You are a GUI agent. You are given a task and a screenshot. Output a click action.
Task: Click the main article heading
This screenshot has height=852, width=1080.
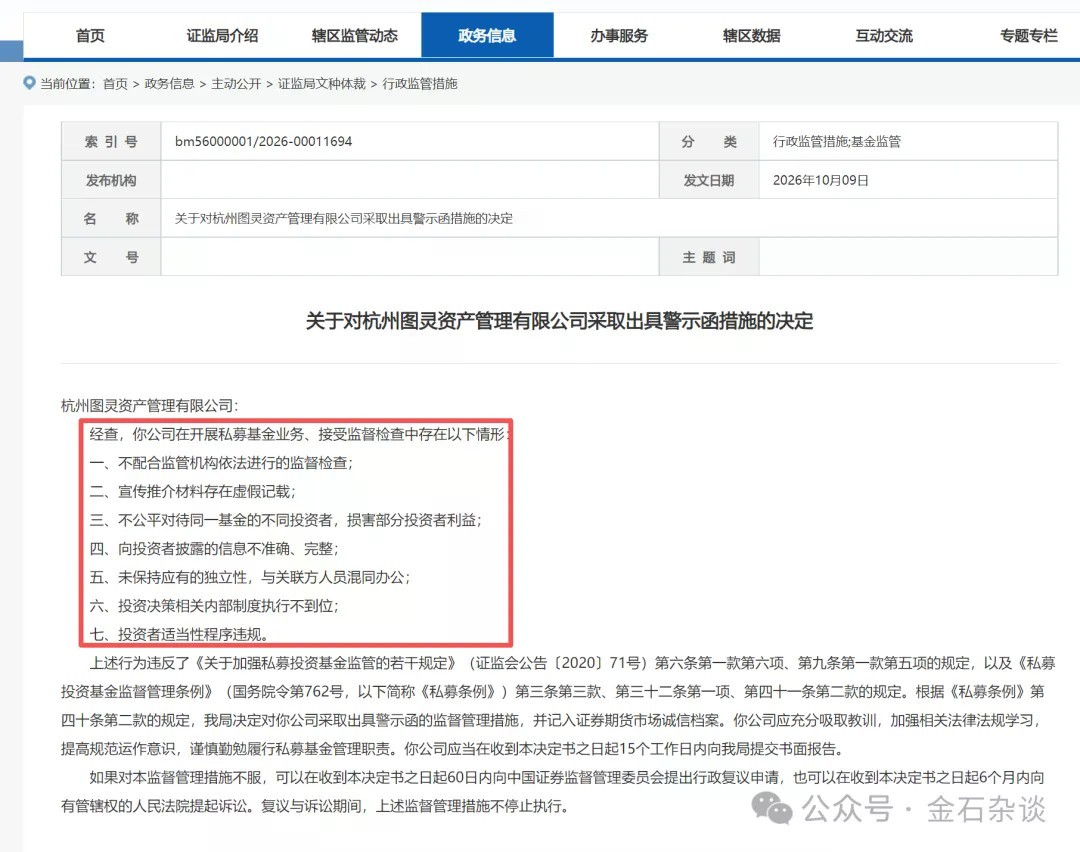[x=559, y=321]
